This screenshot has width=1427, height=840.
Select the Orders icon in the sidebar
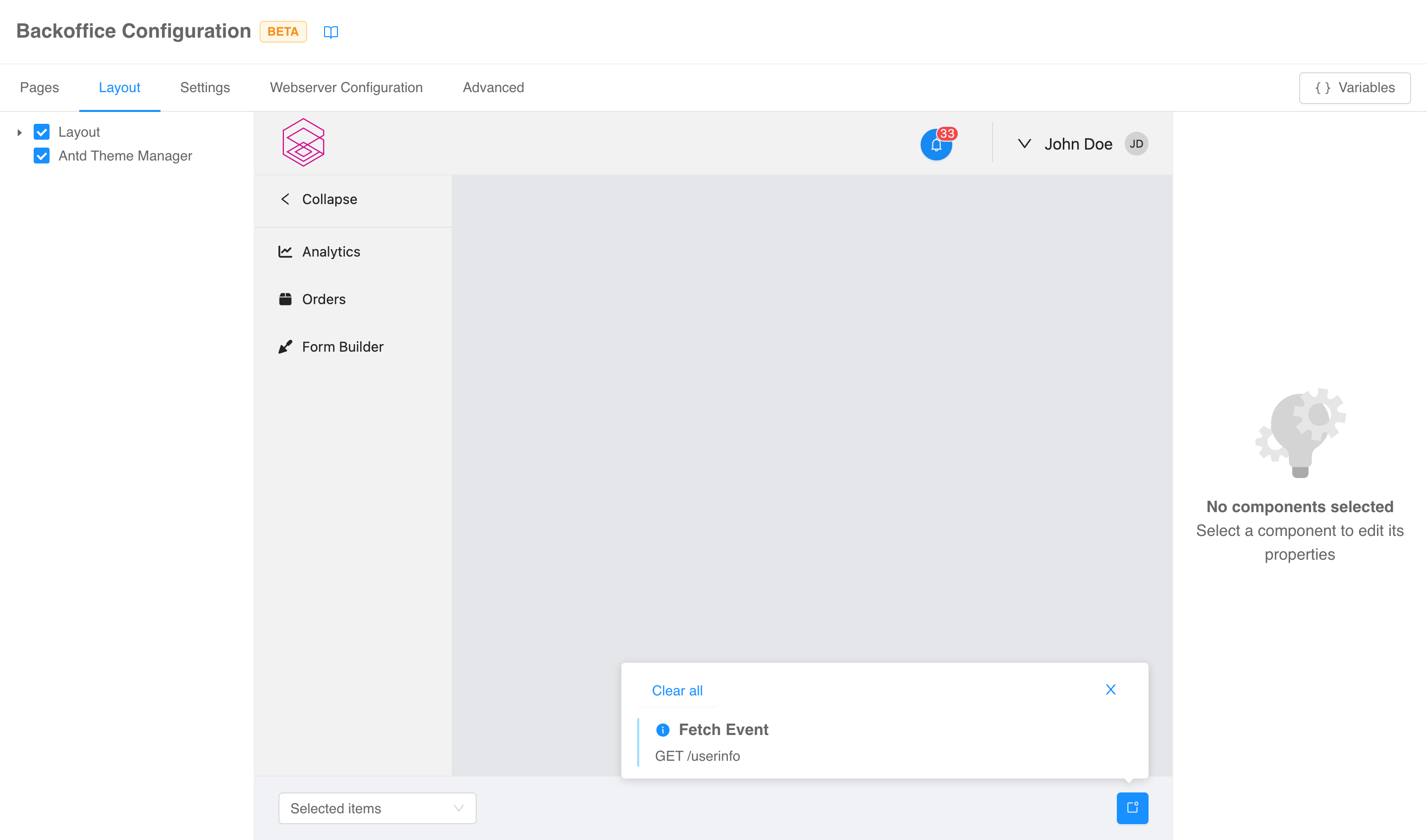[x=285, y=299]
